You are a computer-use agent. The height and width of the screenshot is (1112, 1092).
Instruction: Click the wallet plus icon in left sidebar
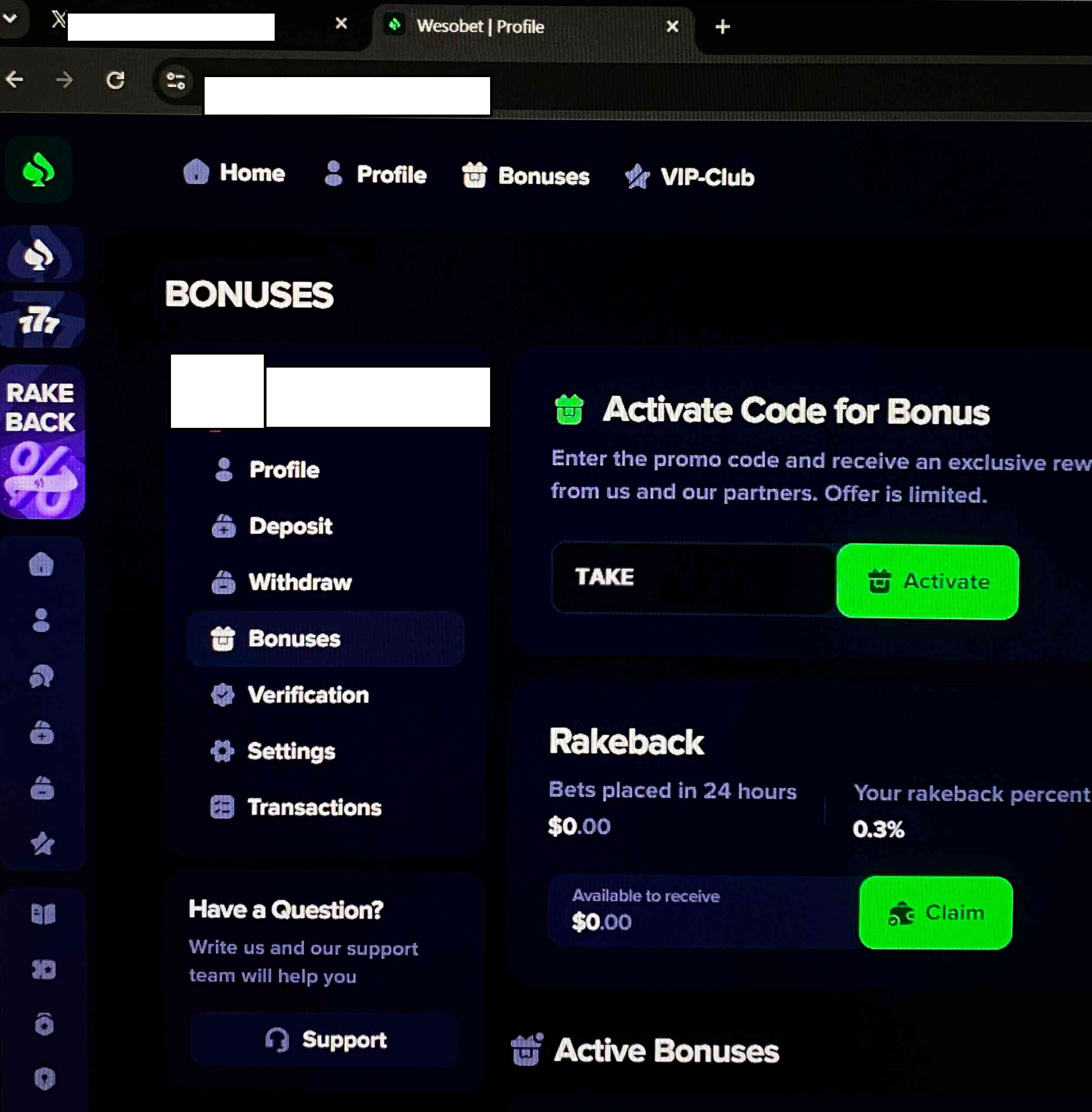[42, 732]
